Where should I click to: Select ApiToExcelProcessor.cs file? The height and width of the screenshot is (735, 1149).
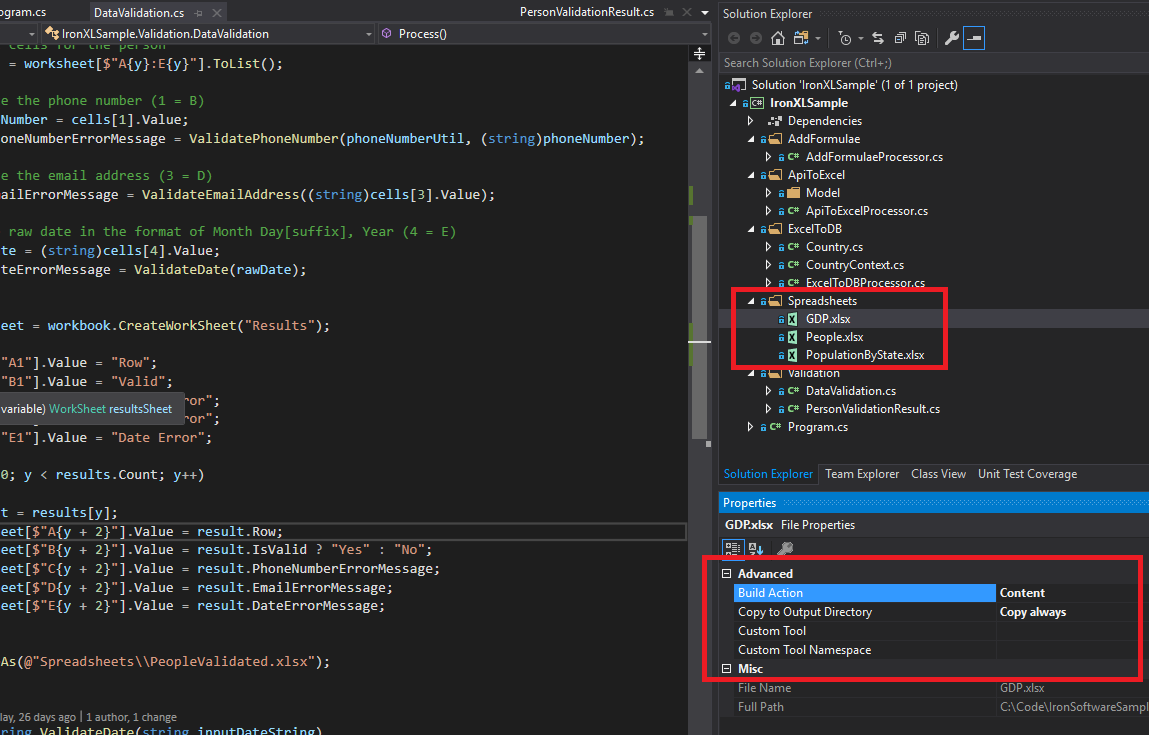(x=867, y=211)
